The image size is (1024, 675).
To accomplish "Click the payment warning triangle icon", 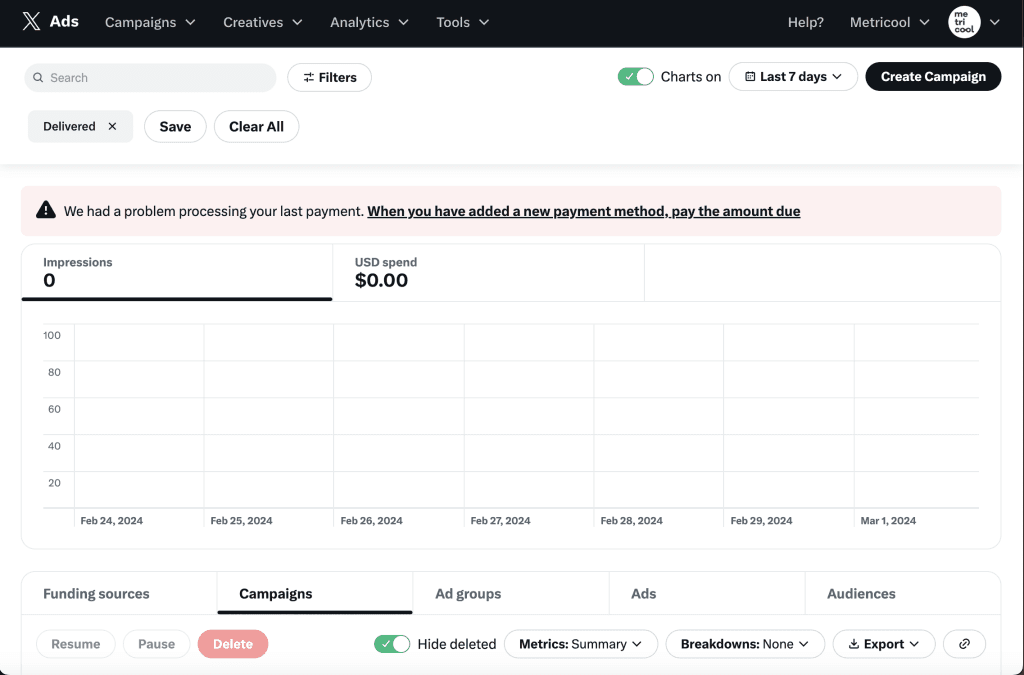I will coord(46,211).
